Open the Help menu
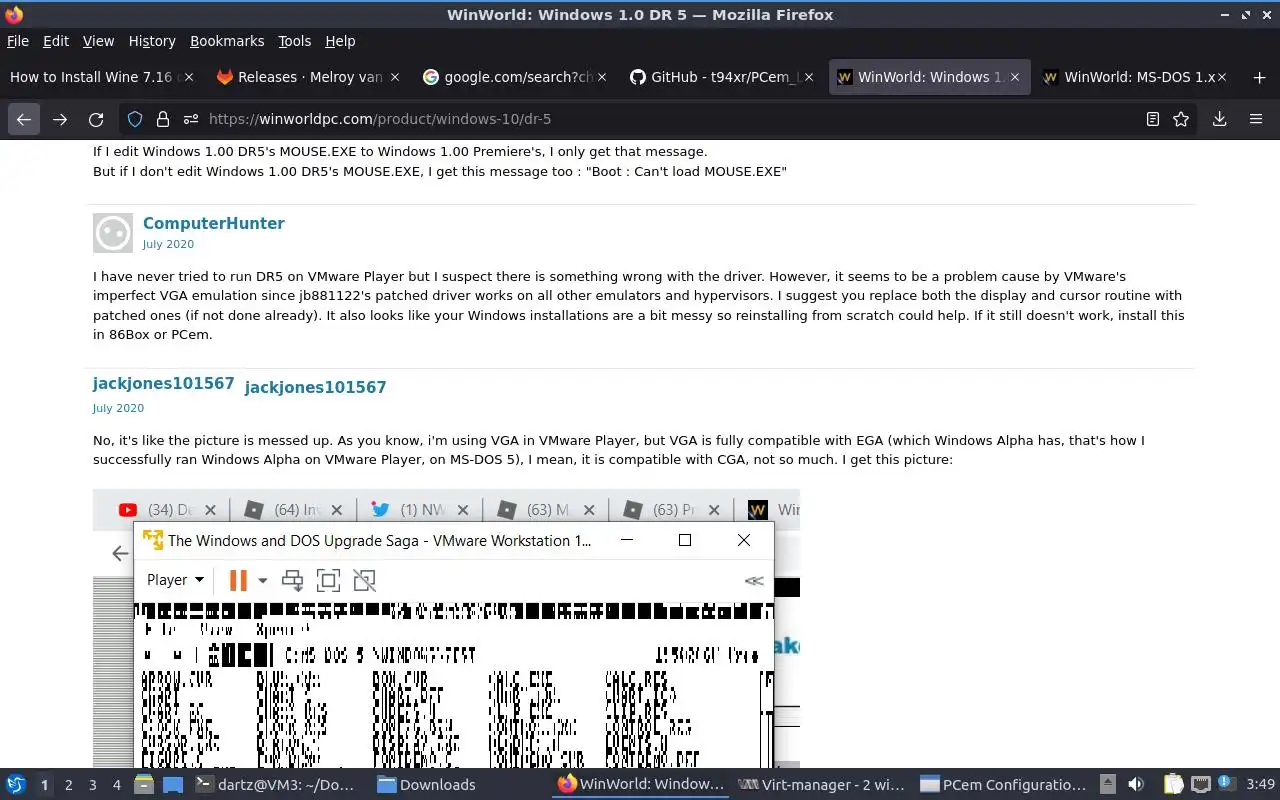The width and height of the screenshot is (1280, 800). (340, 41)
